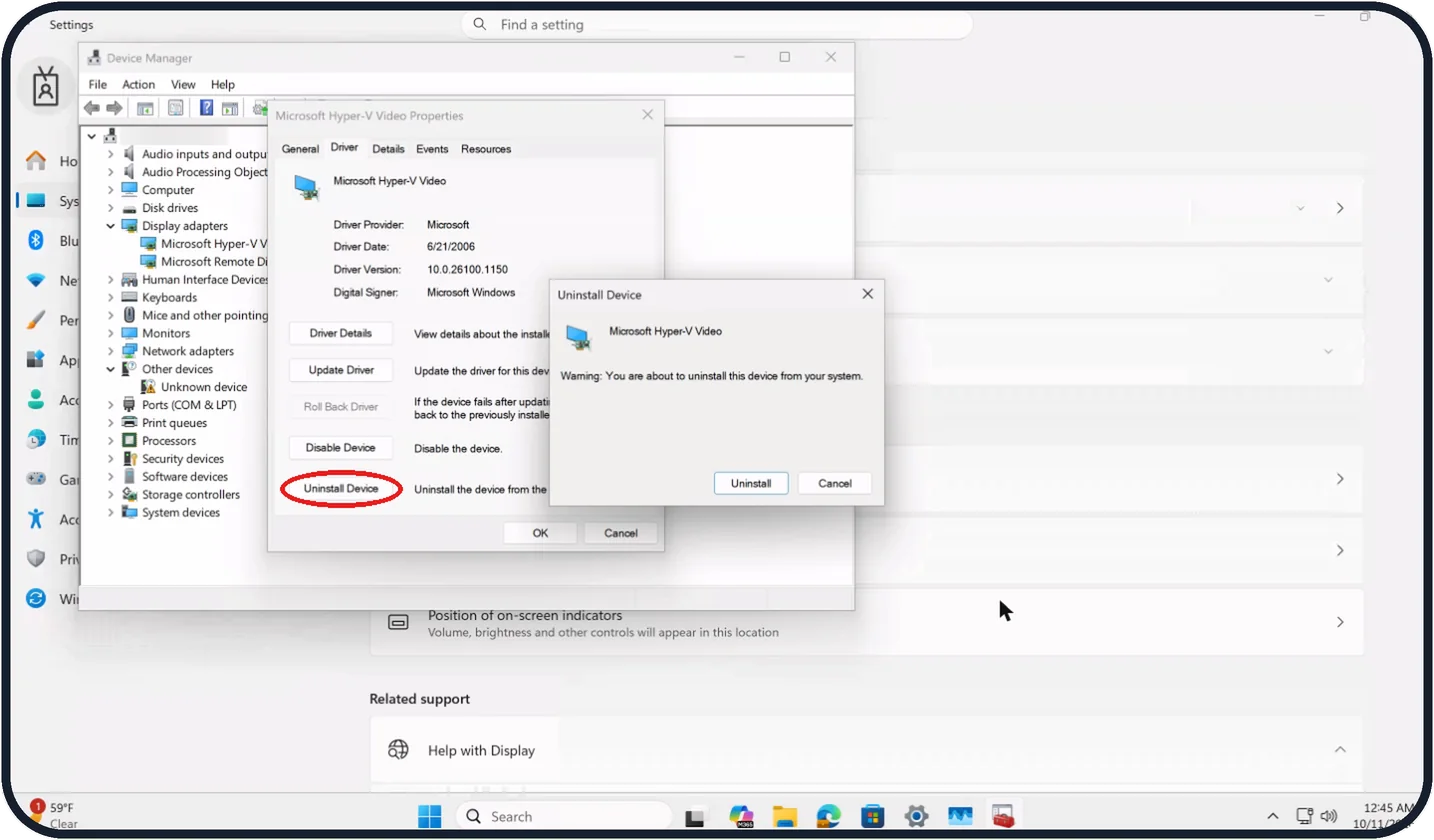The height and width of the screenshot is (840, 1434).
Task: Open Driver Details in the Properties window
Action: (341, 333)
